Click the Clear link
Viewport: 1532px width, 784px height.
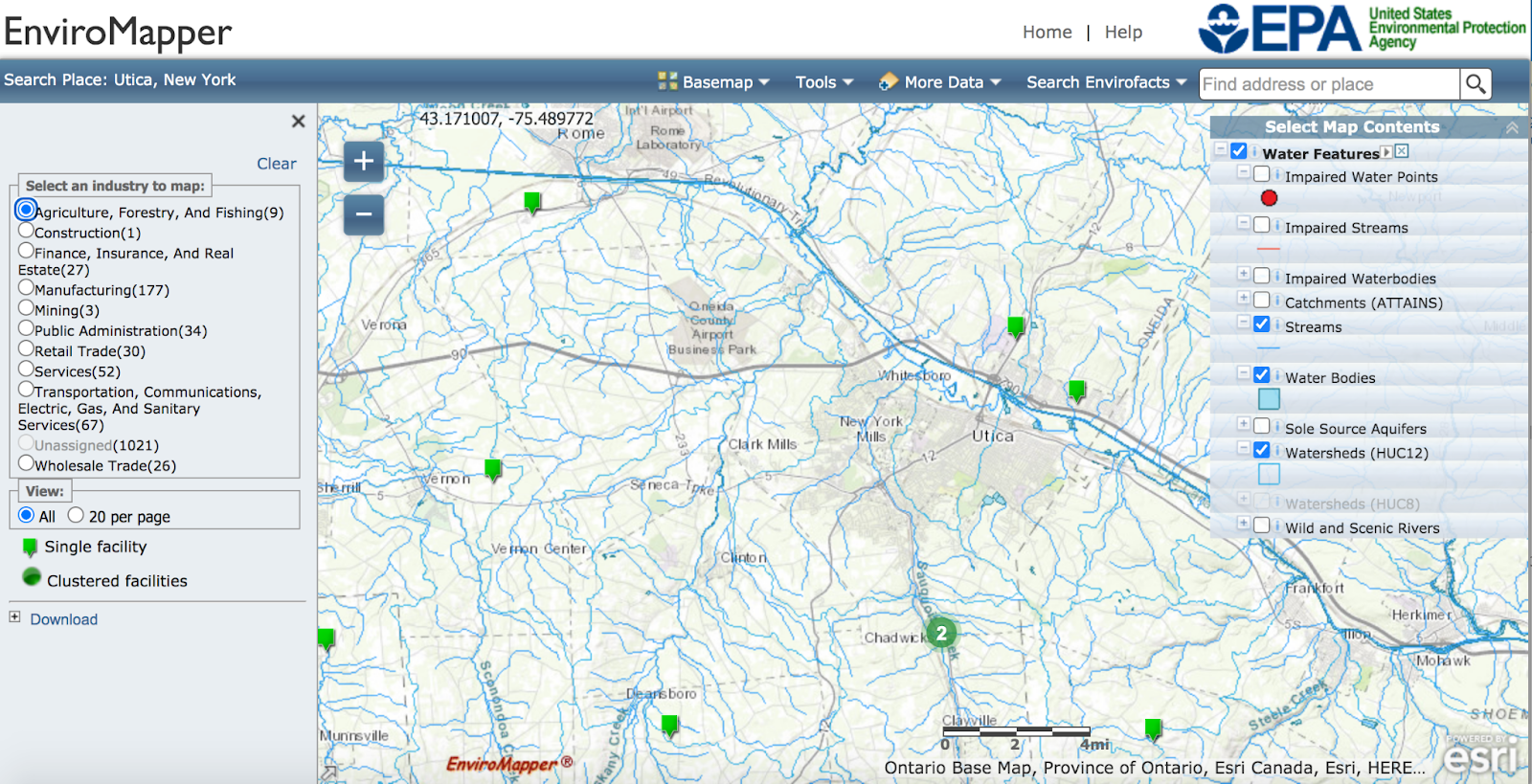click(x=277, y=164)
